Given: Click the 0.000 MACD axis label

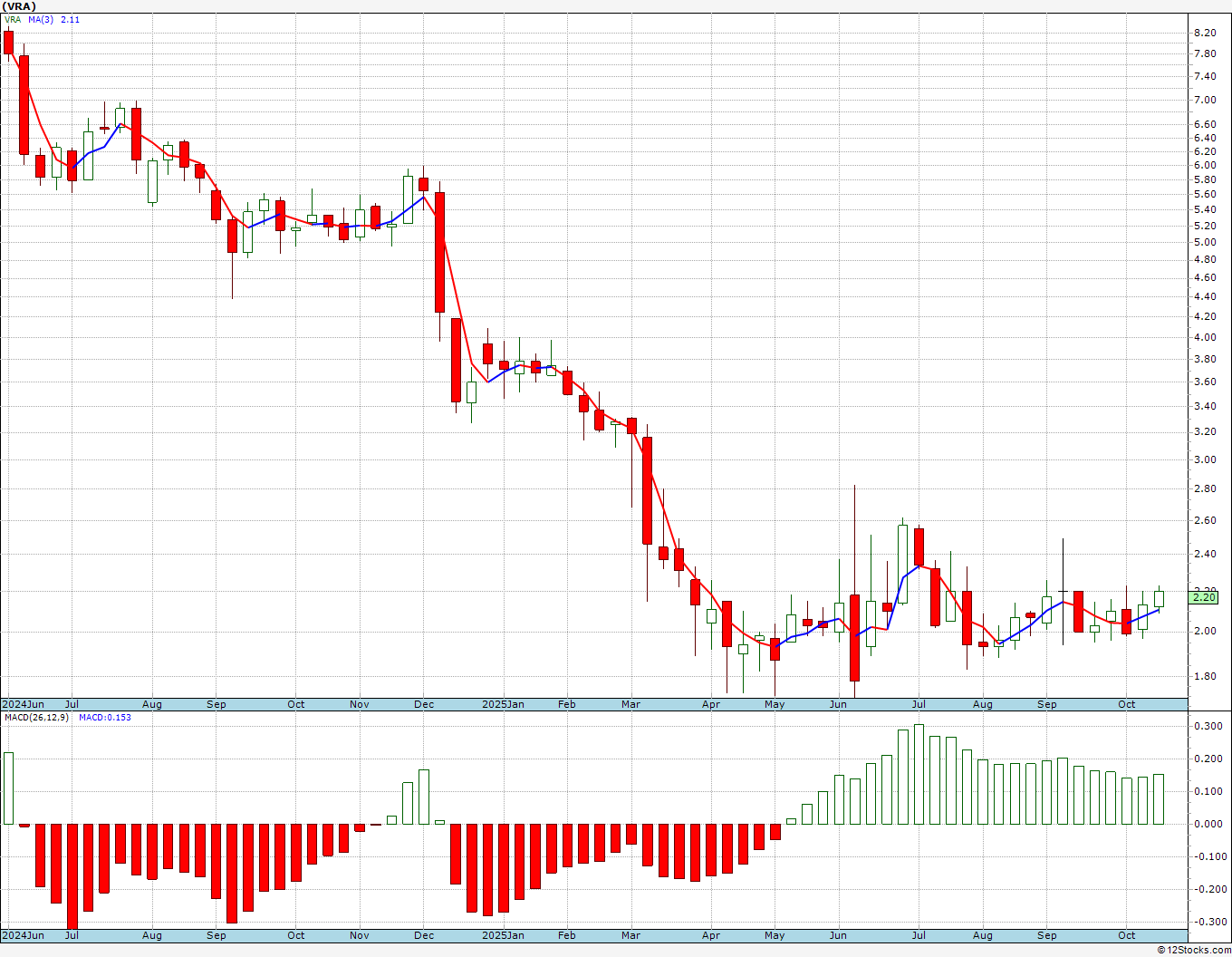Looking at the screenshot, I should [x=1207, y=824].
